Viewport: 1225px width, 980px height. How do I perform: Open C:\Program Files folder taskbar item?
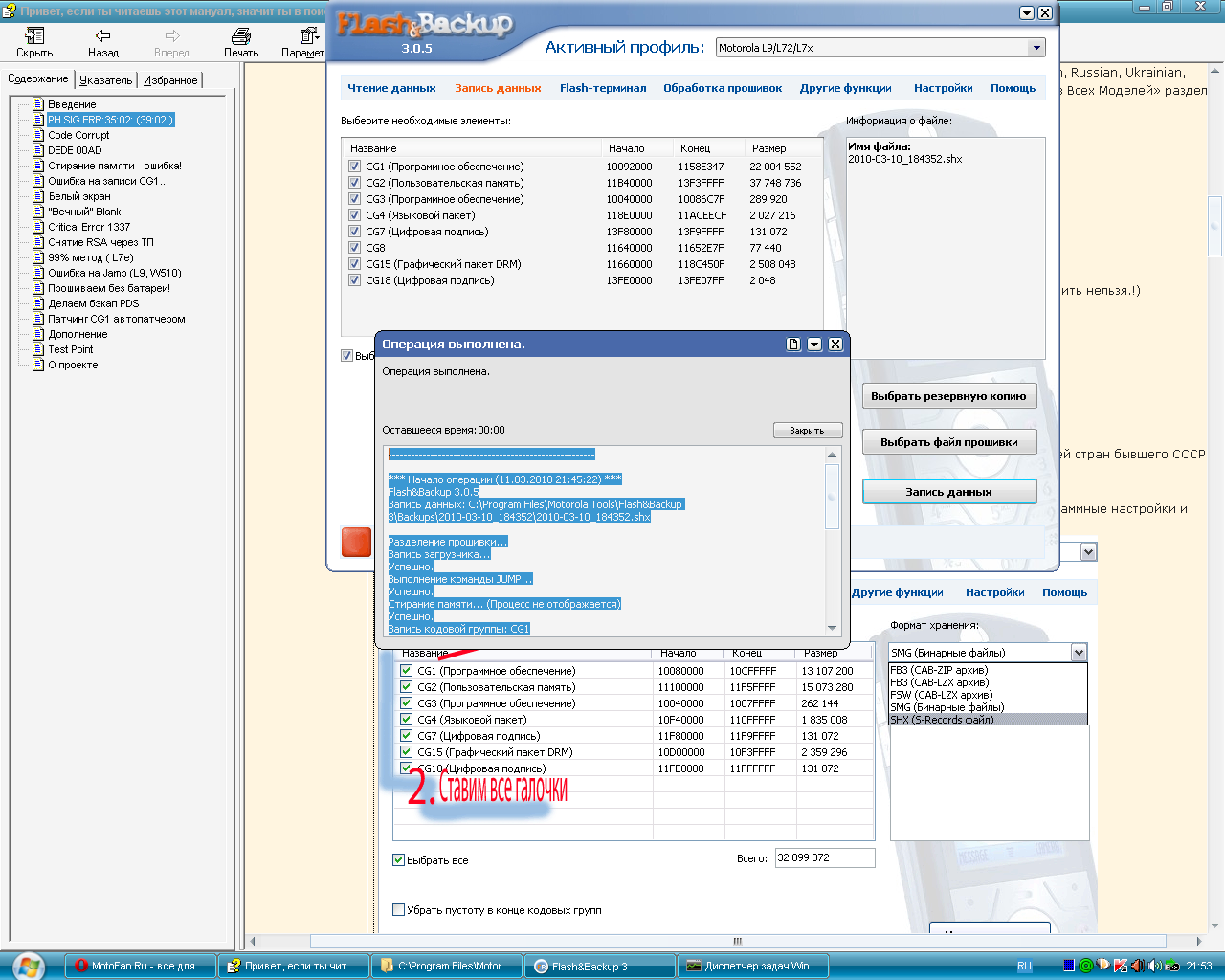447,967
